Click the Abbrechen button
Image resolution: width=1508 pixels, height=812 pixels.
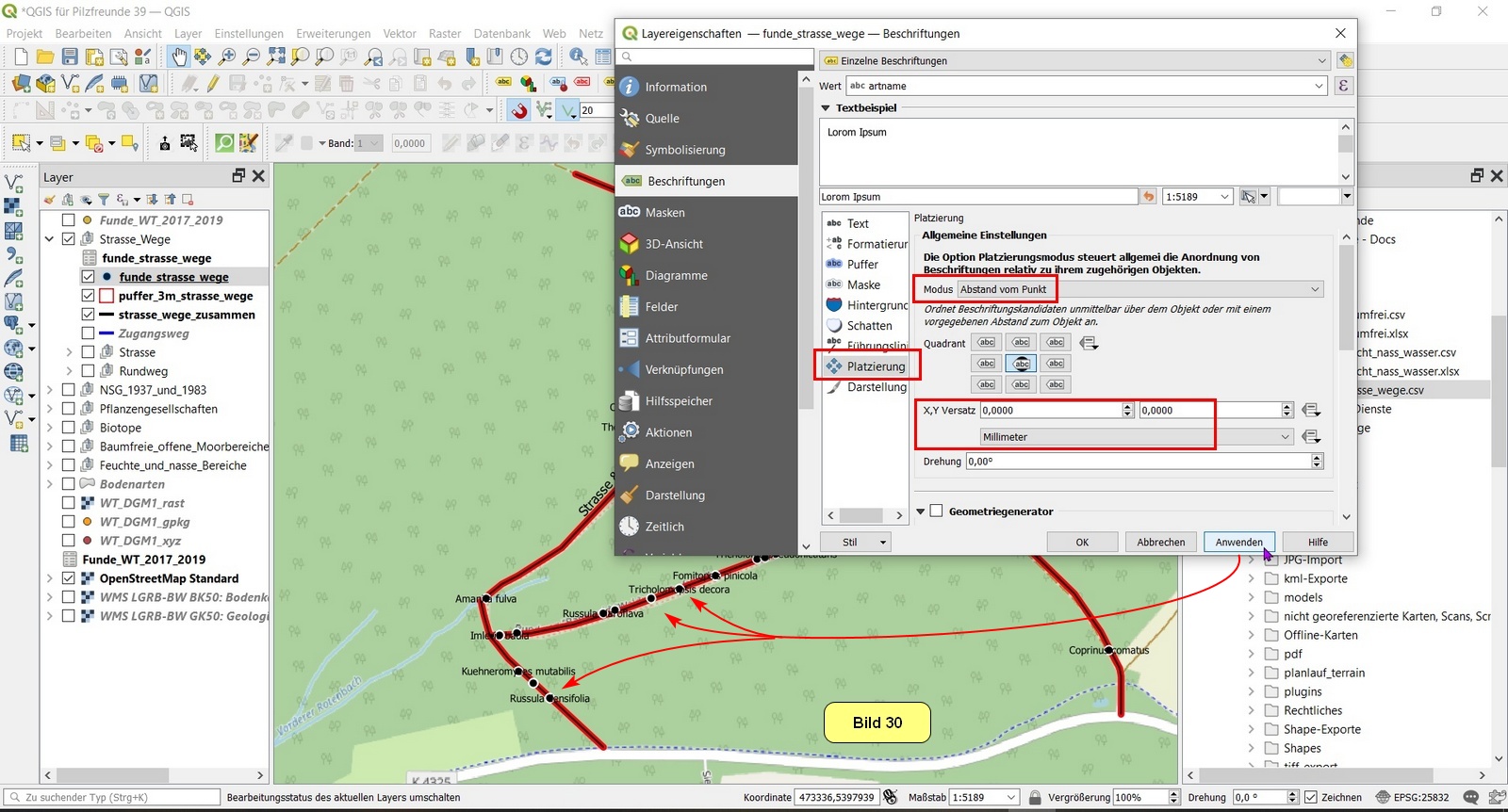(x=1160, y=542)
